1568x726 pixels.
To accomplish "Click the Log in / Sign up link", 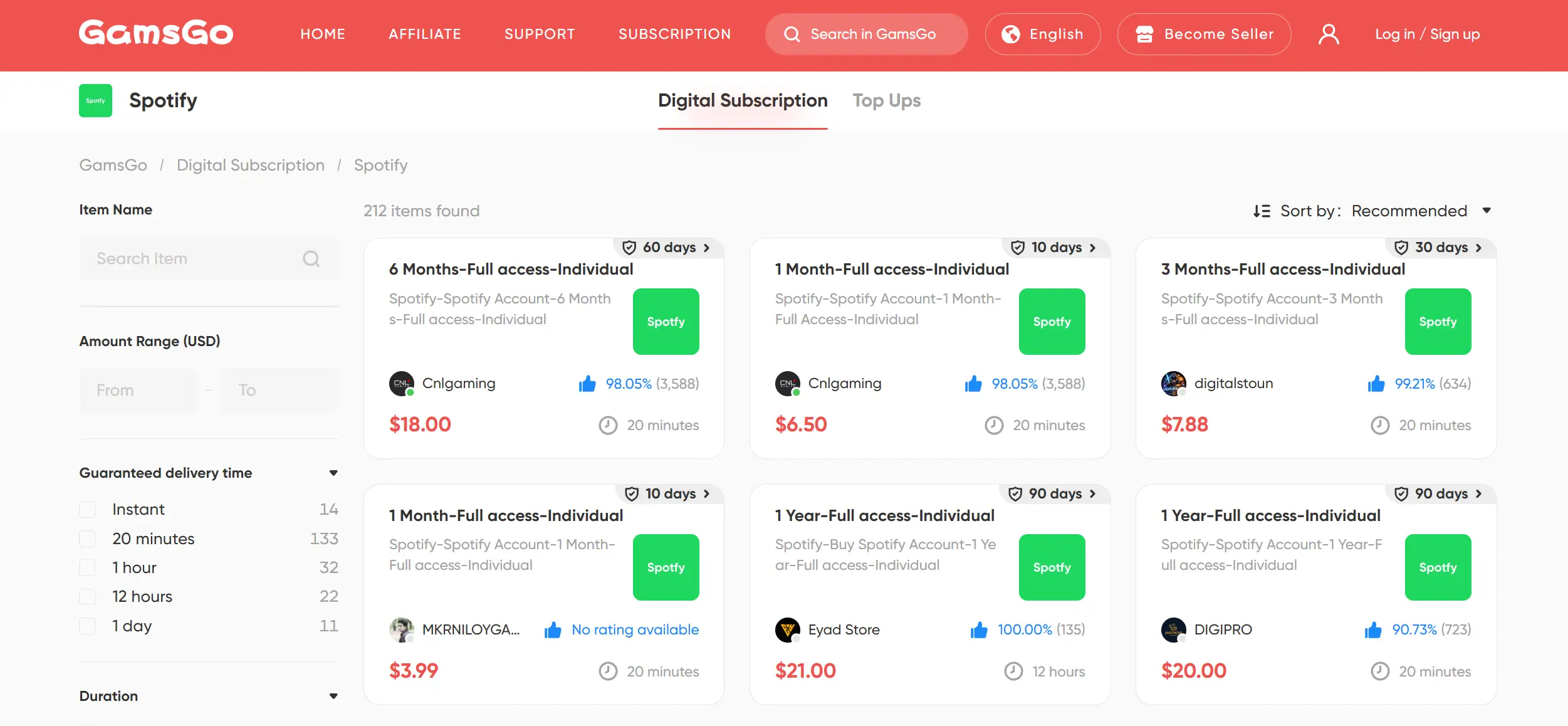I will tap(1427, 34).
